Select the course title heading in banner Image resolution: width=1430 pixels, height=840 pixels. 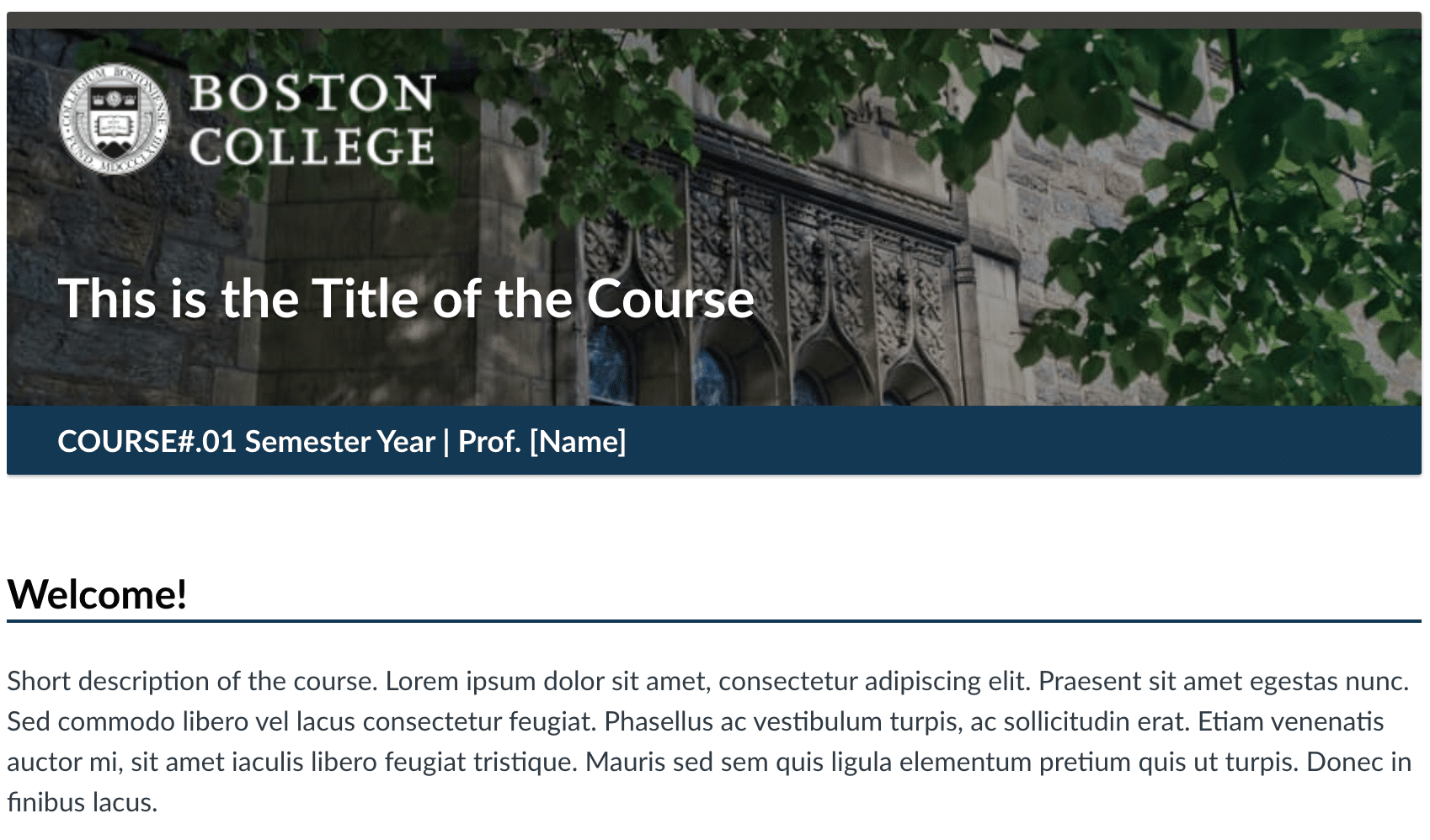406,299
